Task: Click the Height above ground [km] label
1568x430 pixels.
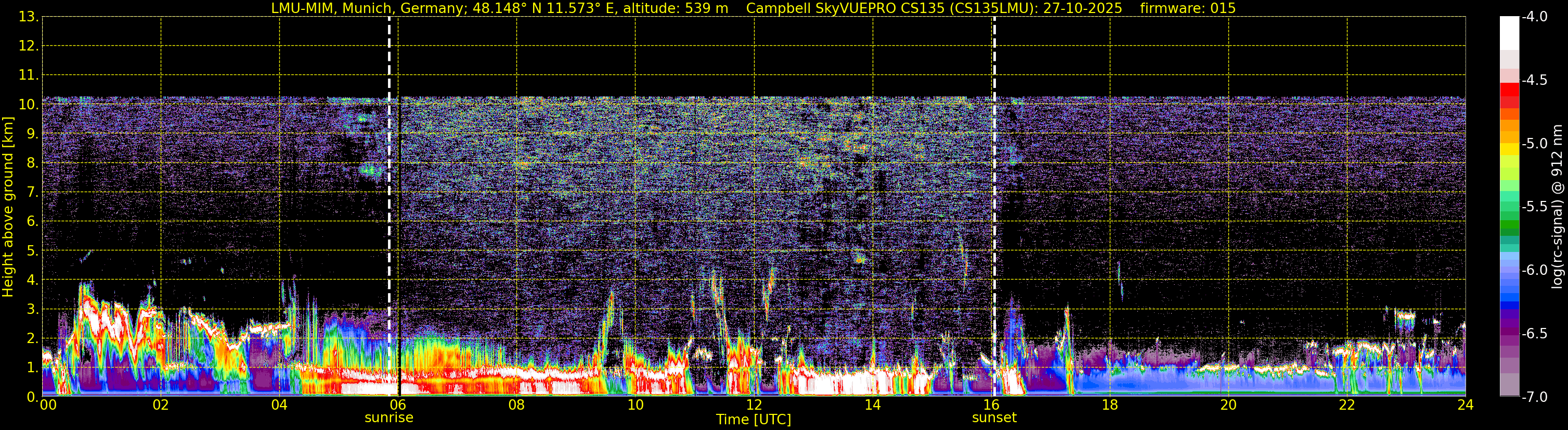Action: coord(8,207)
